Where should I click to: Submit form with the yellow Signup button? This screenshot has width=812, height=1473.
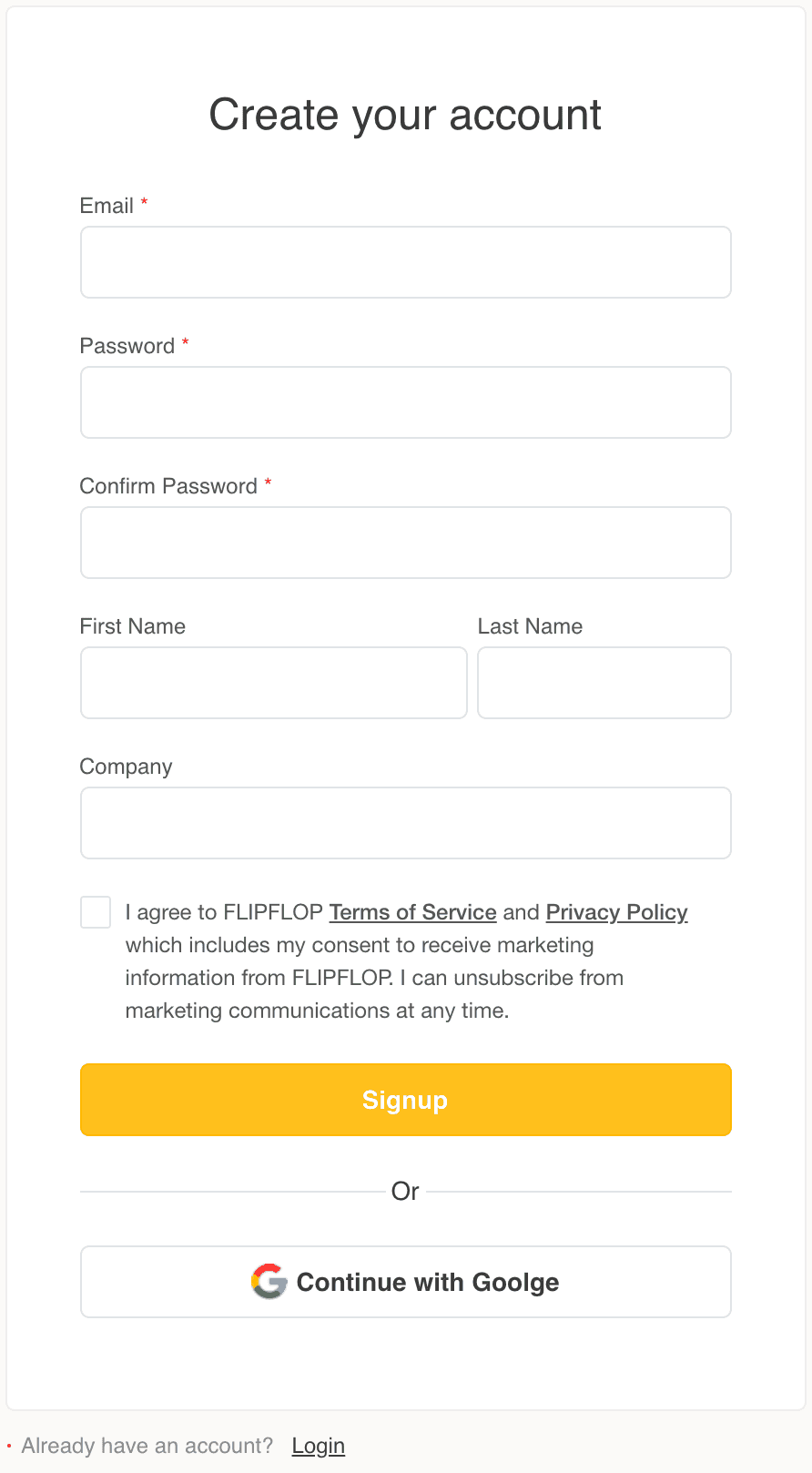point(406,1100)
